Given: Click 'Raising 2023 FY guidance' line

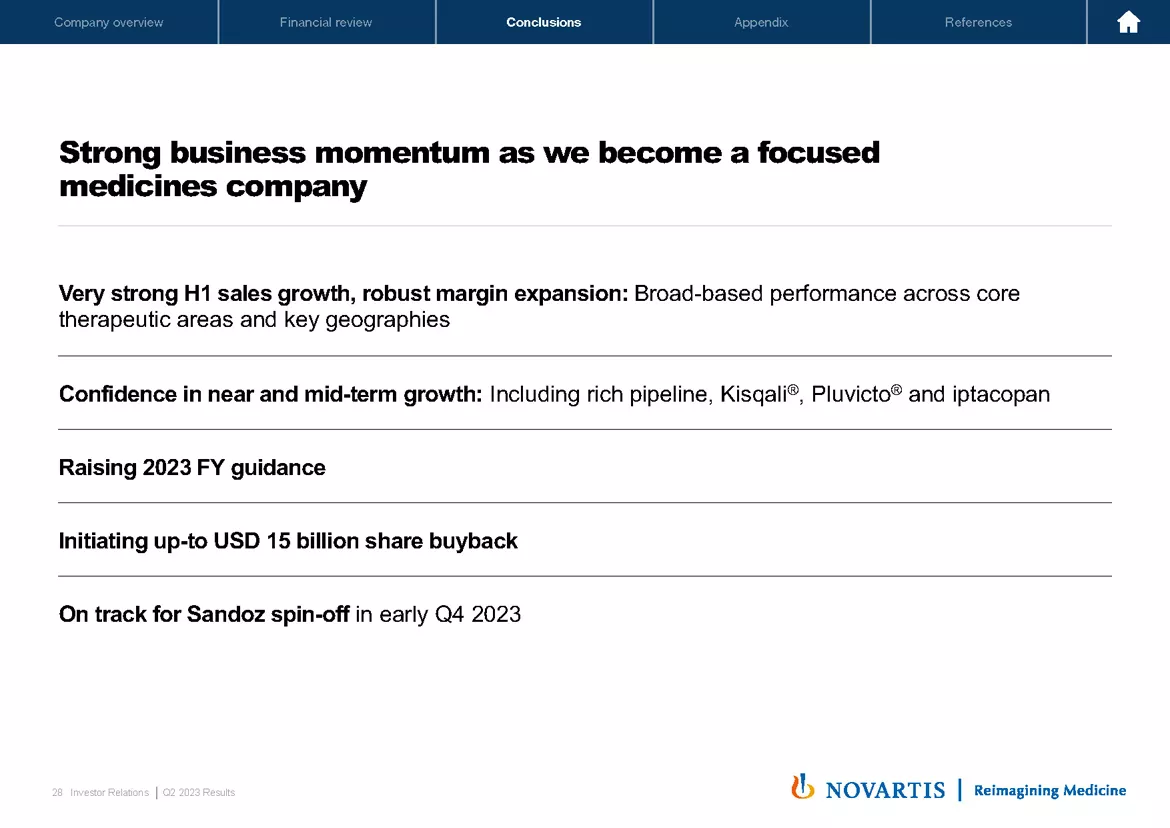Looking at the screenshot, I should pos(193,468).
